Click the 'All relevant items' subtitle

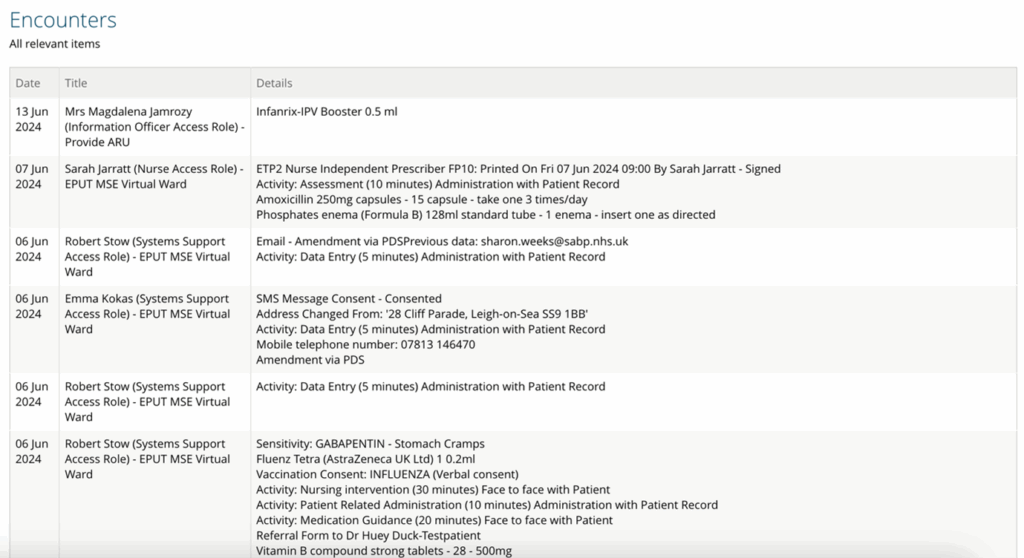click(x=55, y=44)
